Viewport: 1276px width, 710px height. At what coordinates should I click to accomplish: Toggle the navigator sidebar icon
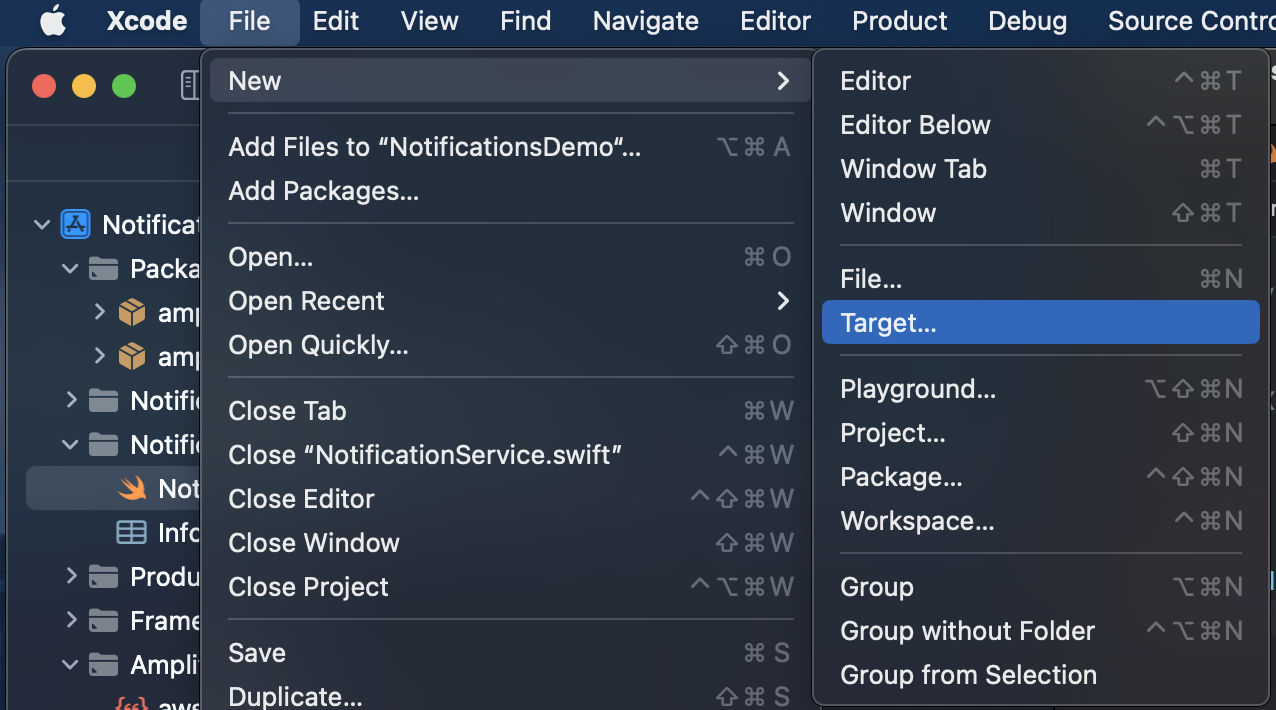click(x=190, y=86)
